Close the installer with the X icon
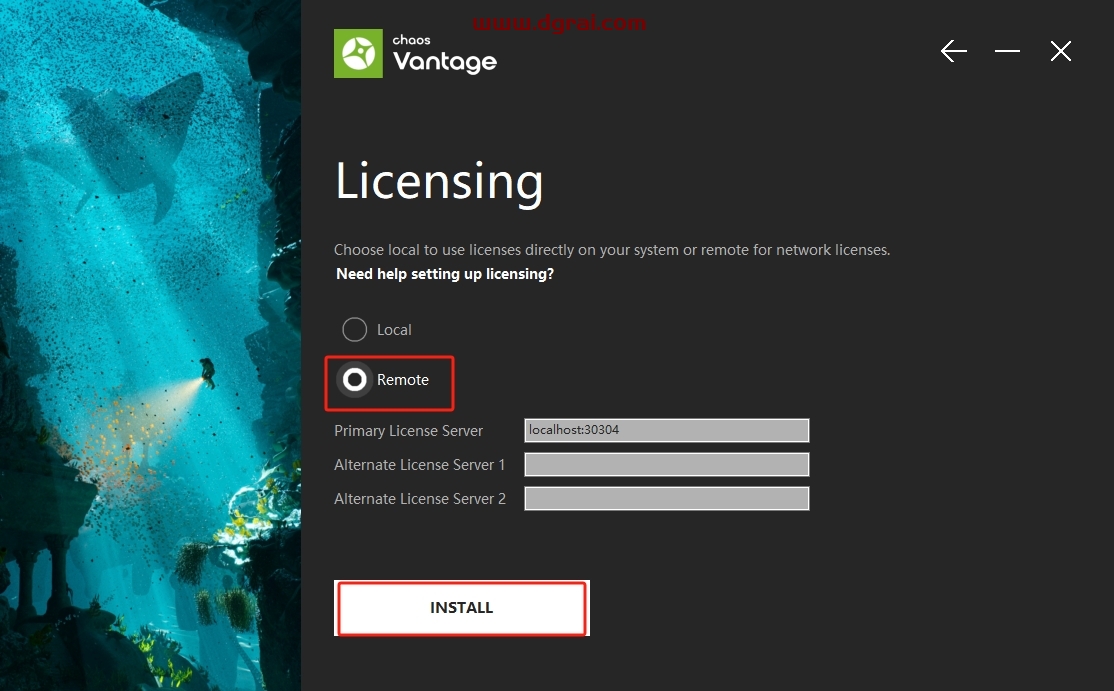 coord(1061,52)
